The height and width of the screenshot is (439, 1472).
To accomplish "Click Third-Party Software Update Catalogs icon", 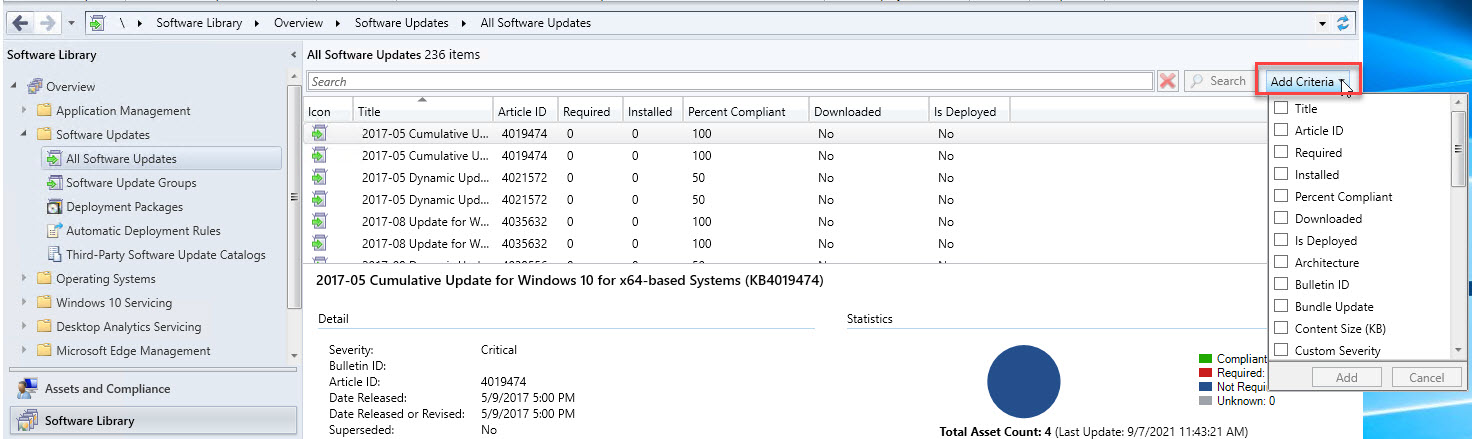I will point(55,255).
